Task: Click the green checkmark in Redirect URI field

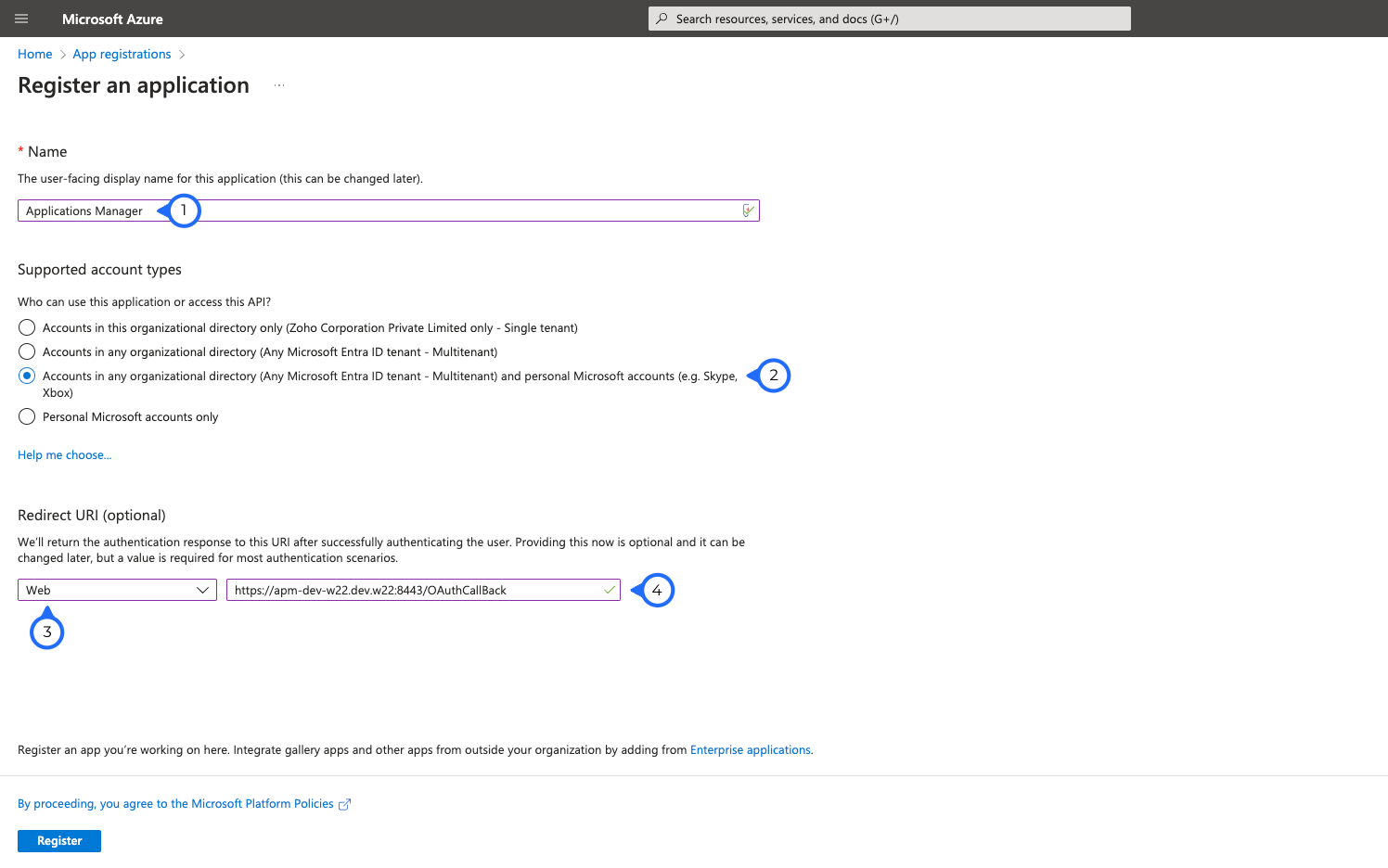Action: click(x=610, y=590)
